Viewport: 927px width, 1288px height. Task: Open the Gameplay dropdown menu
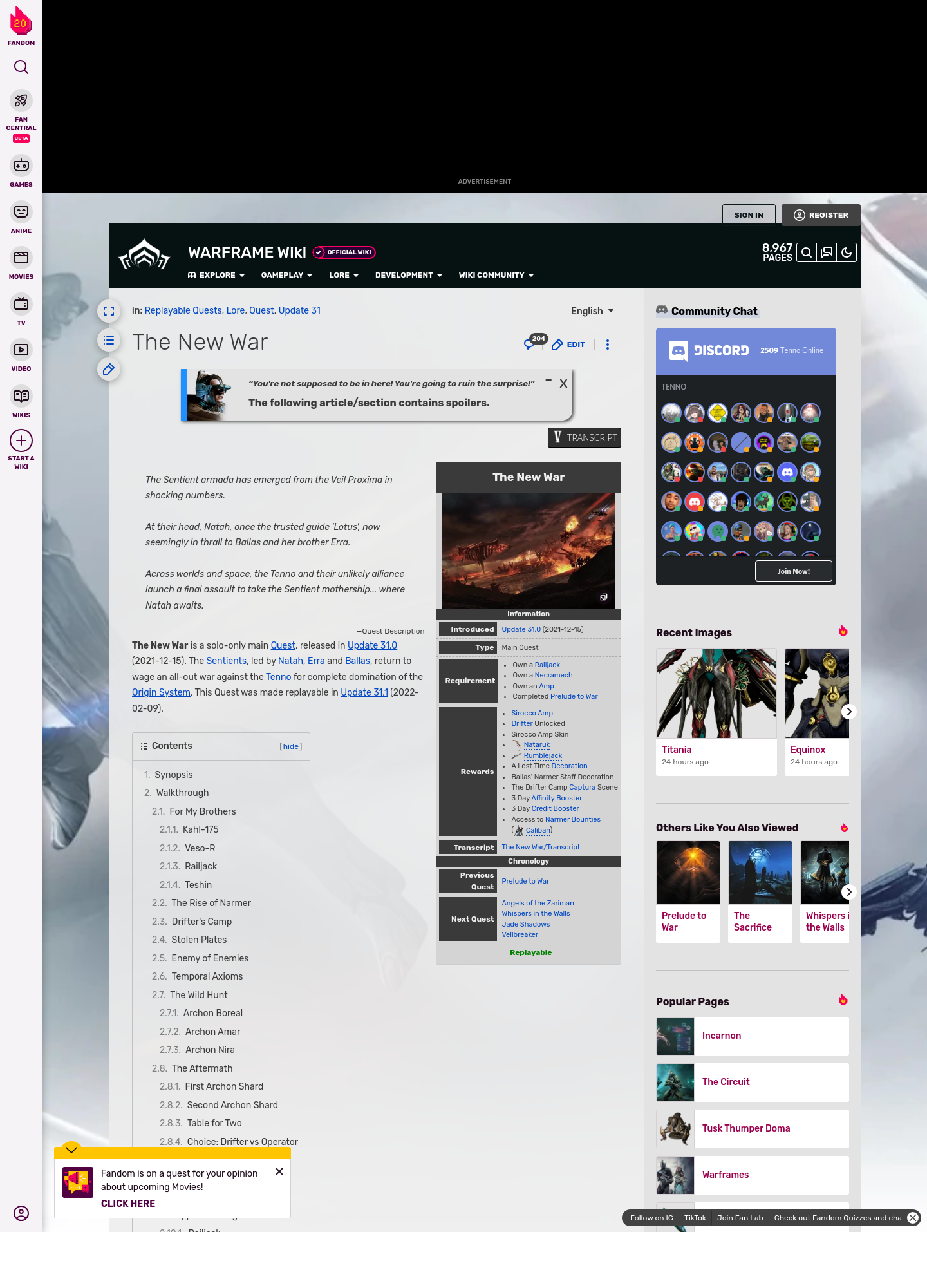point(286,275)
